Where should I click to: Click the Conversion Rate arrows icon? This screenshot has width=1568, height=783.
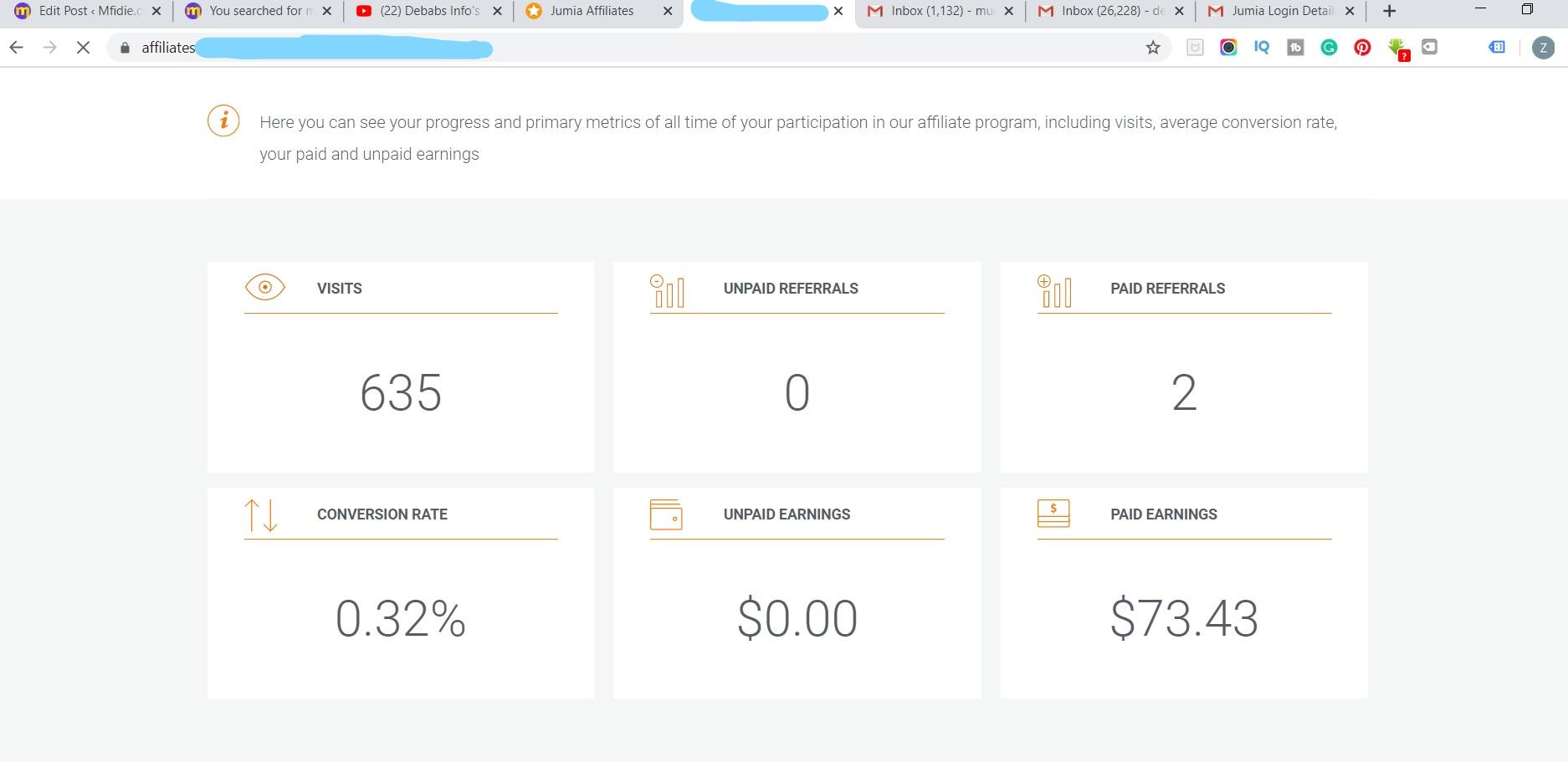(x=260, y=515)
